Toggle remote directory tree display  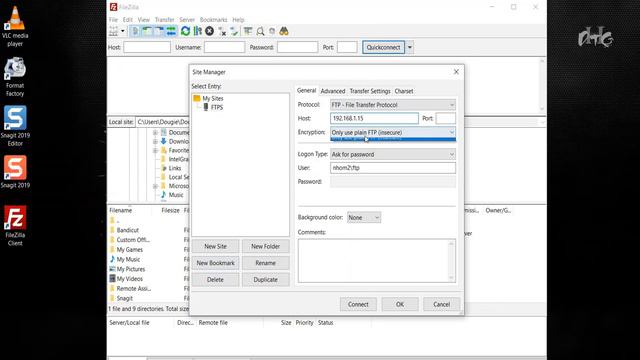[159, 31]
